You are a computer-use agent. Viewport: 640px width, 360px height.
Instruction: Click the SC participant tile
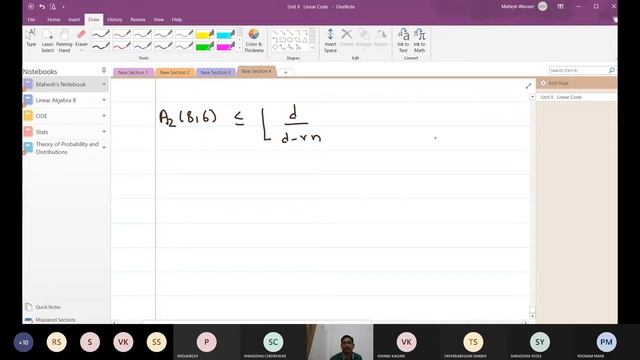(273, 342)
